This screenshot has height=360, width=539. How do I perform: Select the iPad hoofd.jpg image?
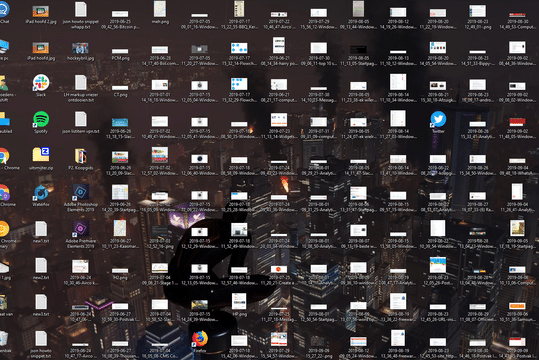pos(41,51)
